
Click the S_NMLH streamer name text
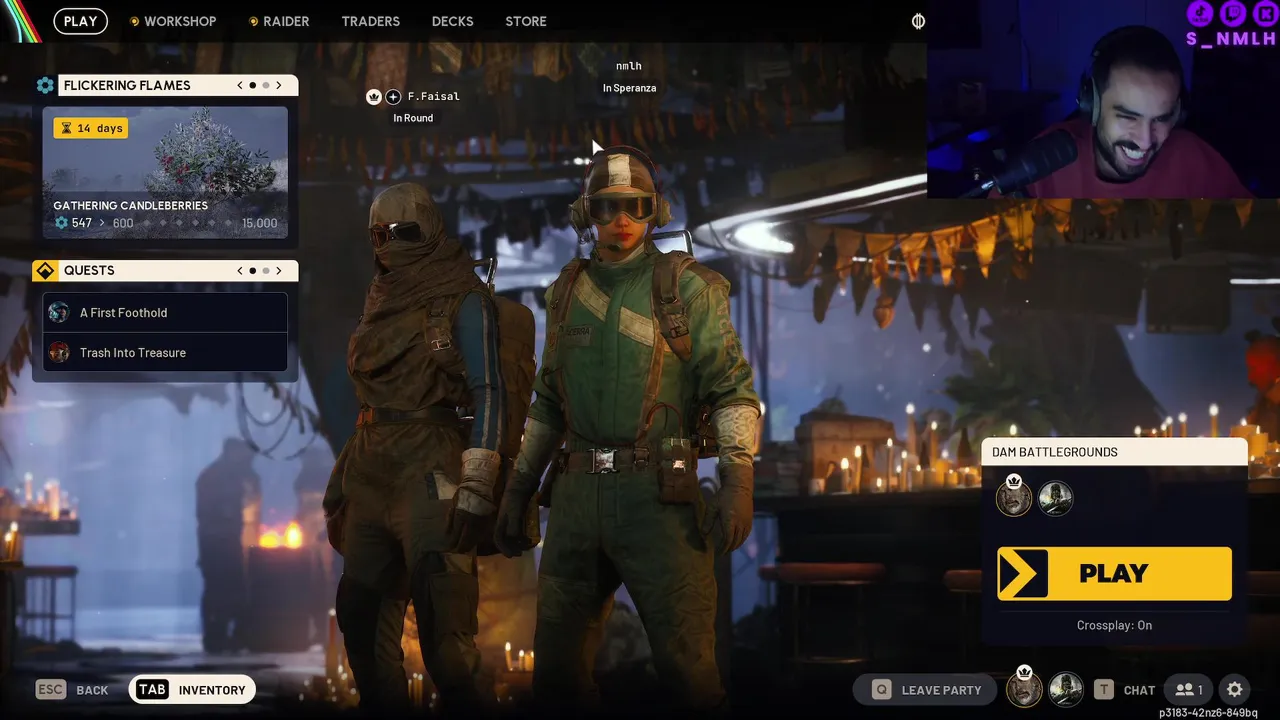[x=1231, y=39]
